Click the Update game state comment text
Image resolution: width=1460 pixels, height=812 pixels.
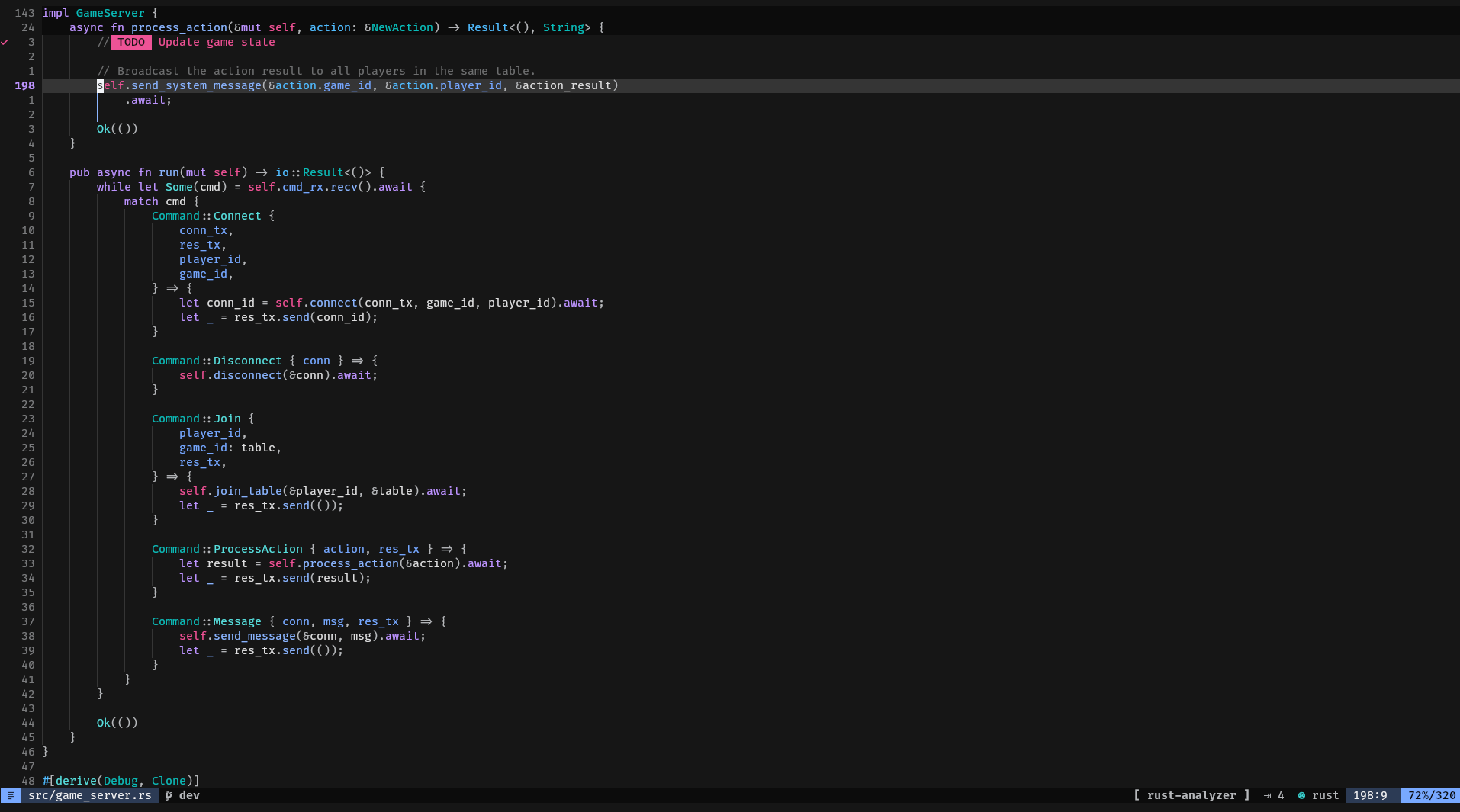click(217, 42)
